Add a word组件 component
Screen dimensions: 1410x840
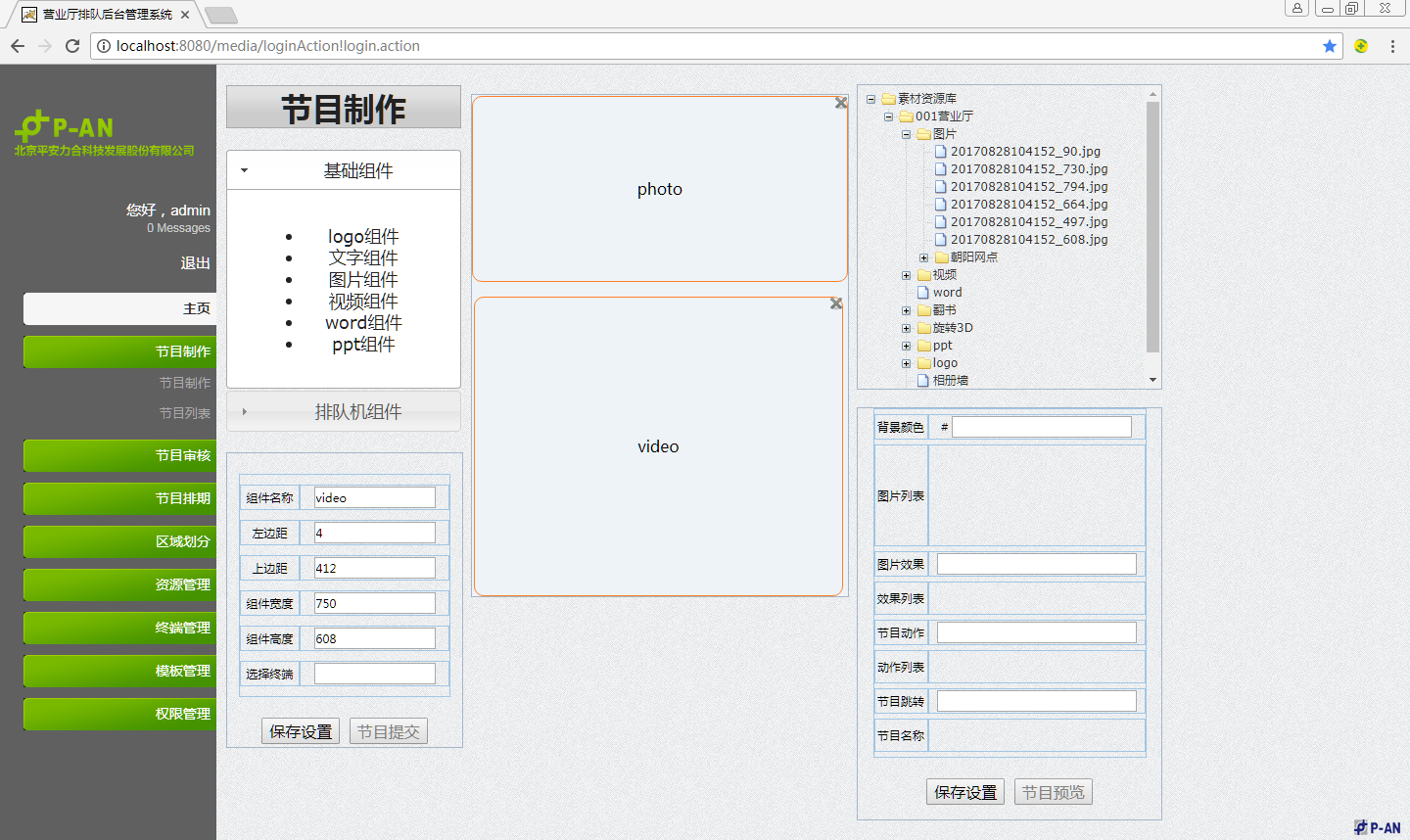363,322
